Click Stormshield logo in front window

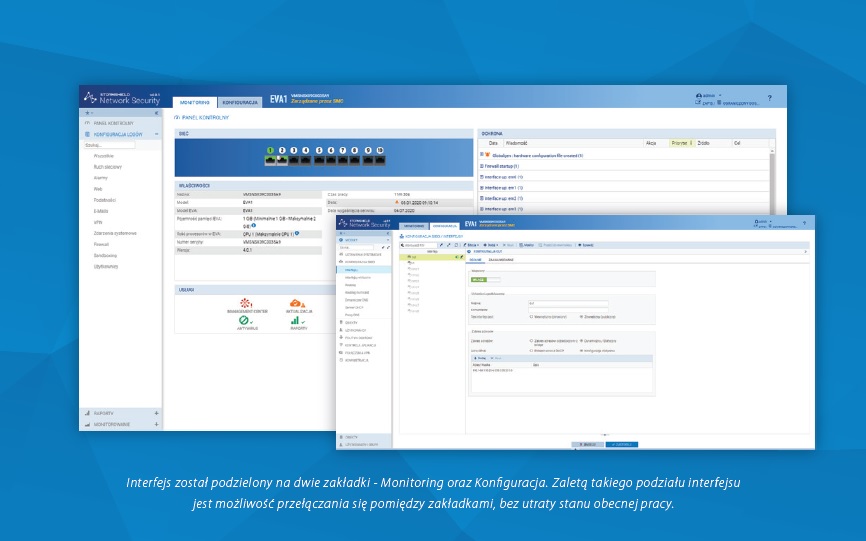point(343,223)
